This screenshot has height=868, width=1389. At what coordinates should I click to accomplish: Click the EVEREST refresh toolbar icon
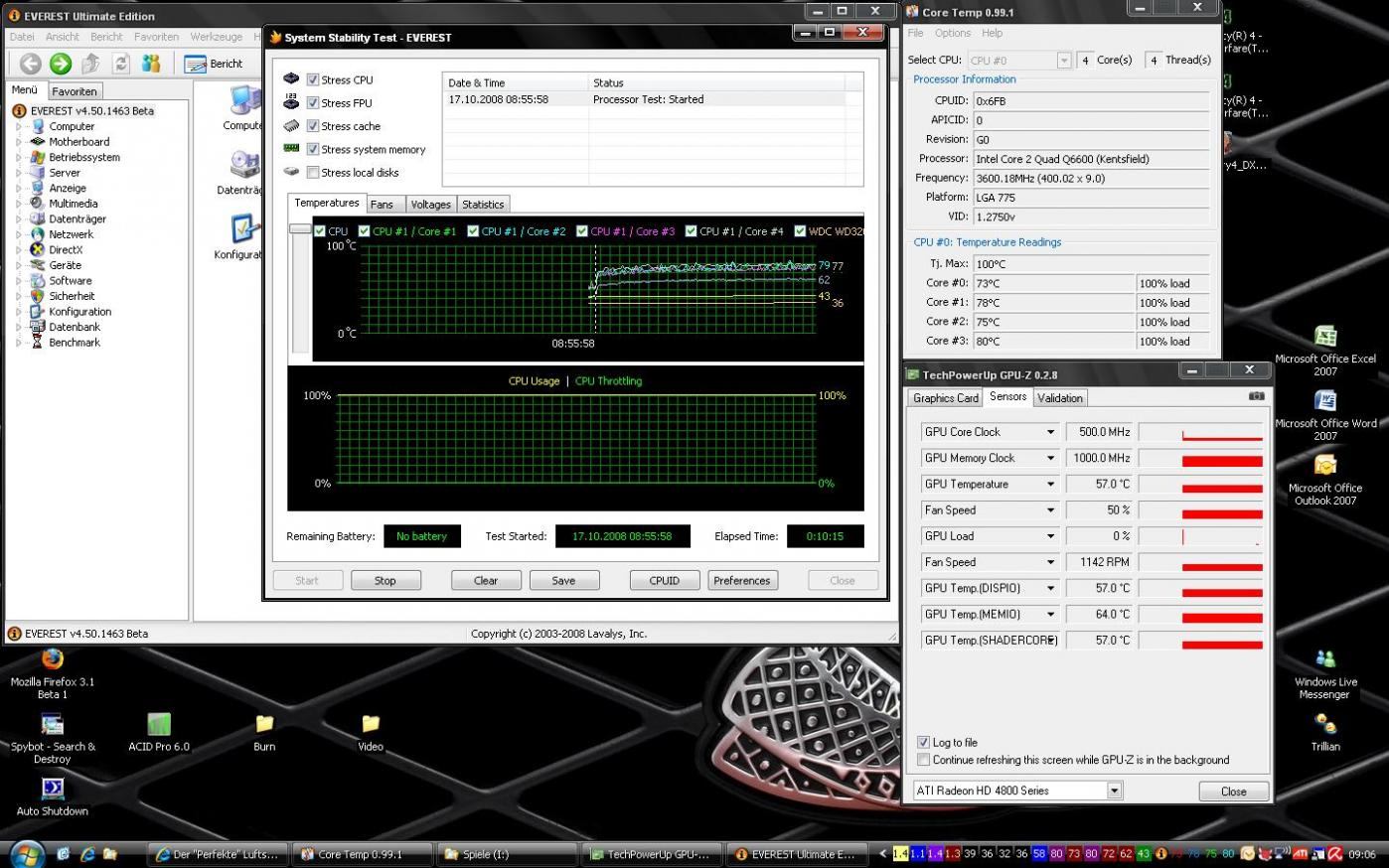coord(121,64)
